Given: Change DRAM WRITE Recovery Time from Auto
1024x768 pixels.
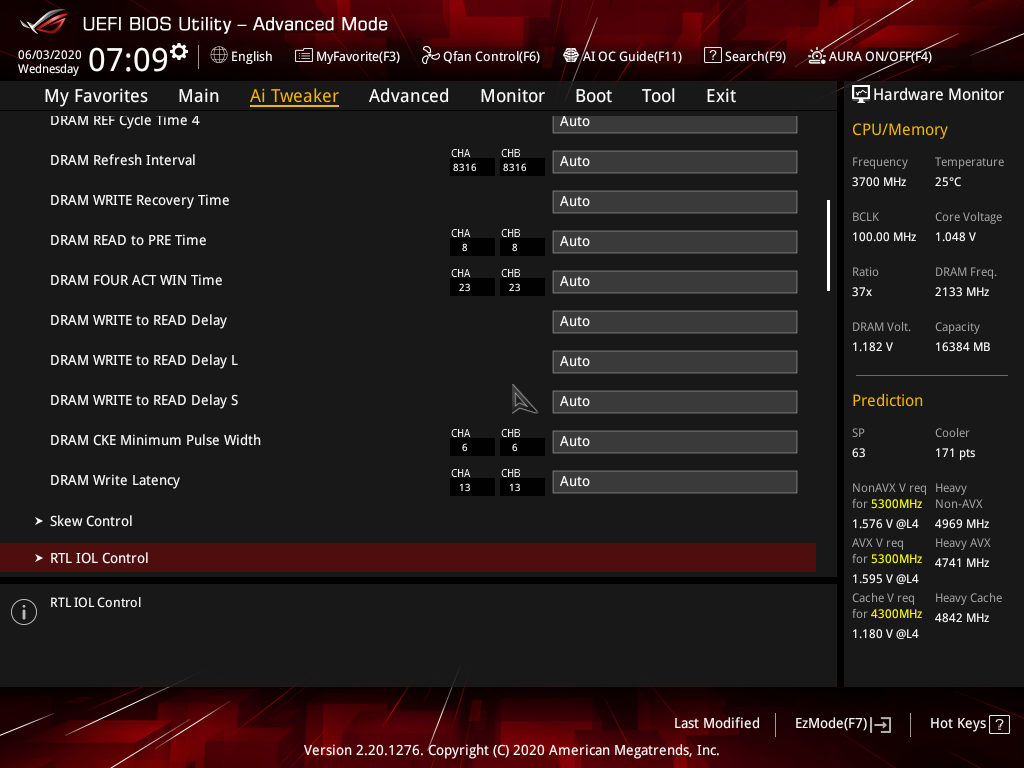Looking at the screenshot, I should 674,201.
